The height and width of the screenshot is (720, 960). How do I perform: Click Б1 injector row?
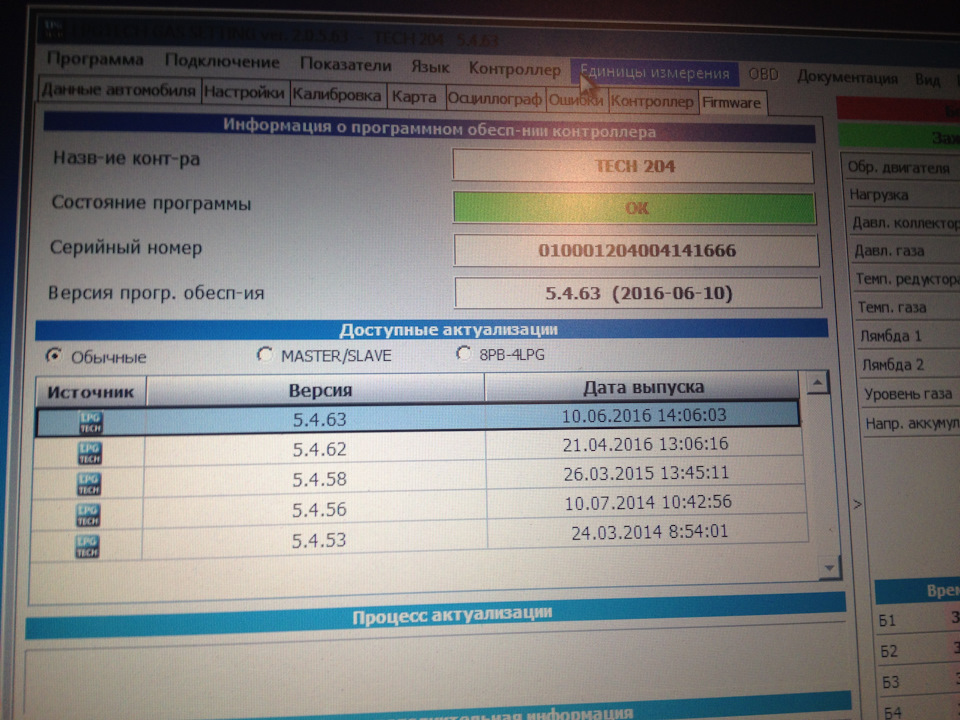pyautogui.click(x=918, y=620)
